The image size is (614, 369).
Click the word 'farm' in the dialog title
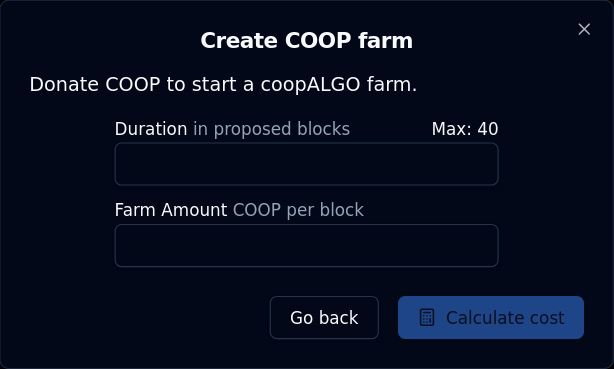click(385, 40)
